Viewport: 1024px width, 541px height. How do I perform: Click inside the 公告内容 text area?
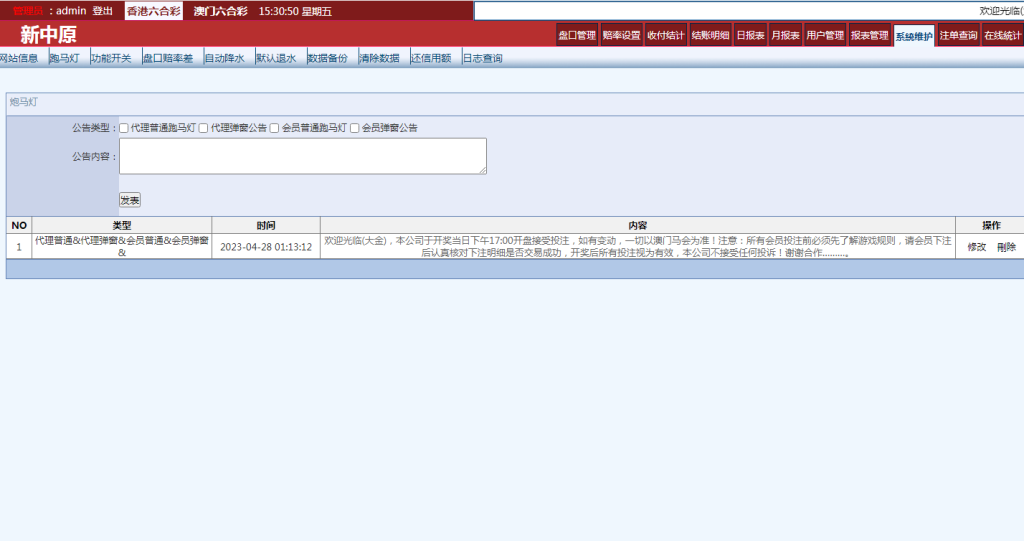[x=302, y=156]
